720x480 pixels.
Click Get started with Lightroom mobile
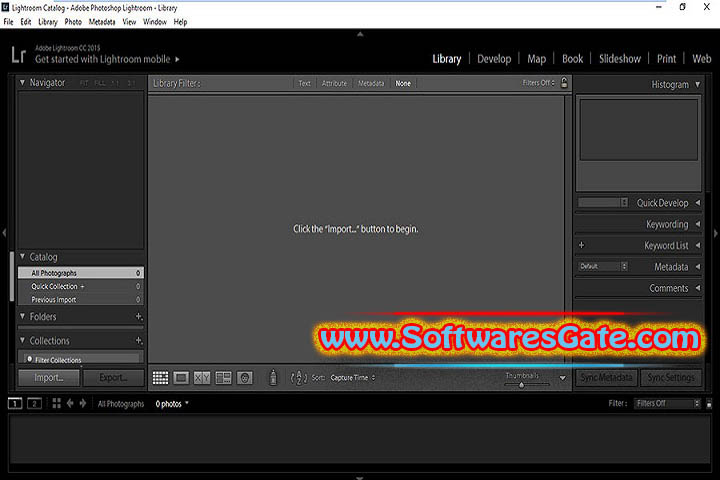(107, 59)
